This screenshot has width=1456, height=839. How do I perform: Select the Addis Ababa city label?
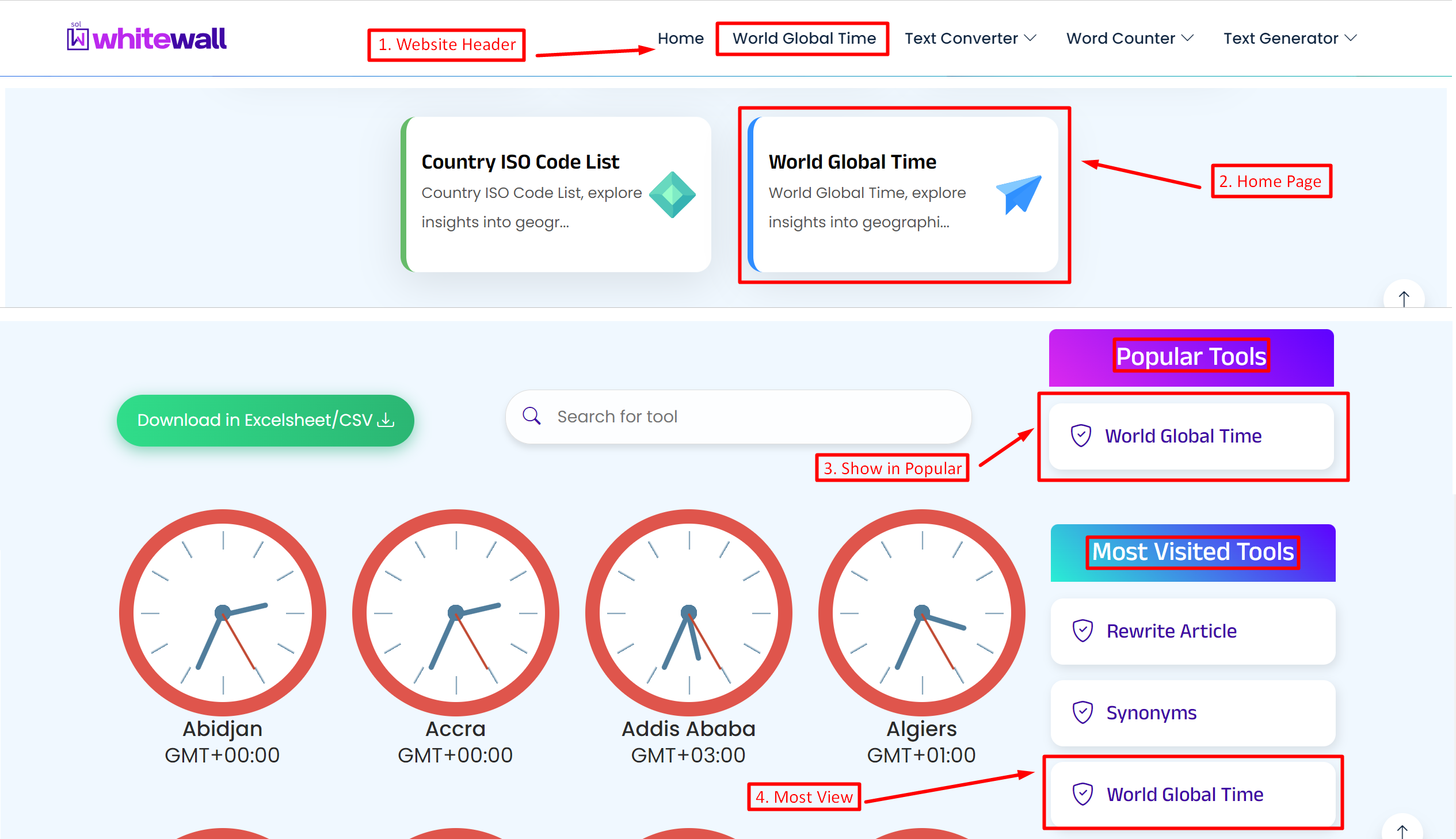(x=688, y=729)
